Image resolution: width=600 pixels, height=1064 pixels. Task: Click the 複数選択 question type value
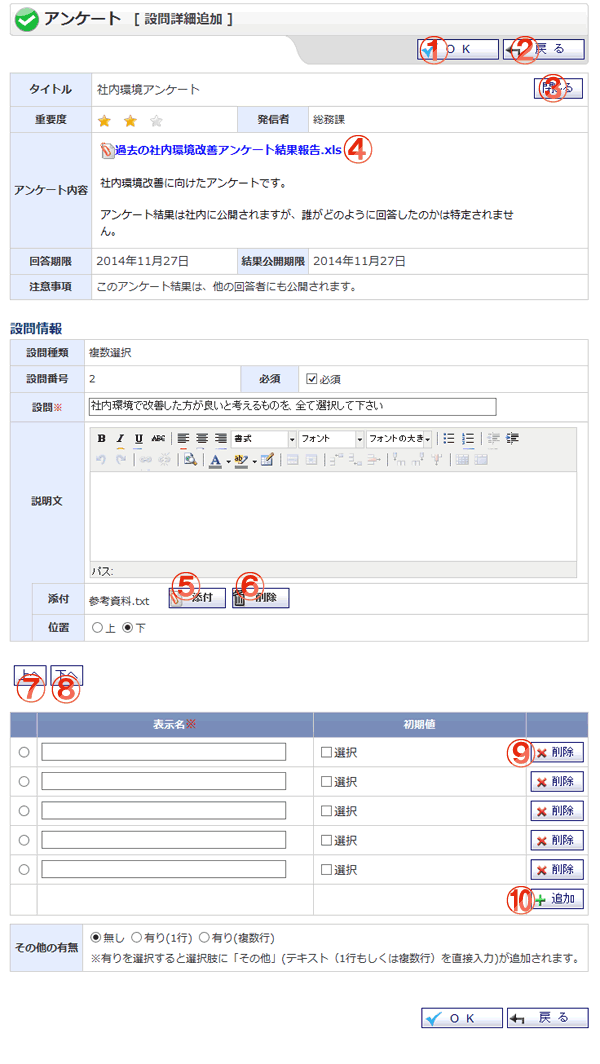point(111,353)
